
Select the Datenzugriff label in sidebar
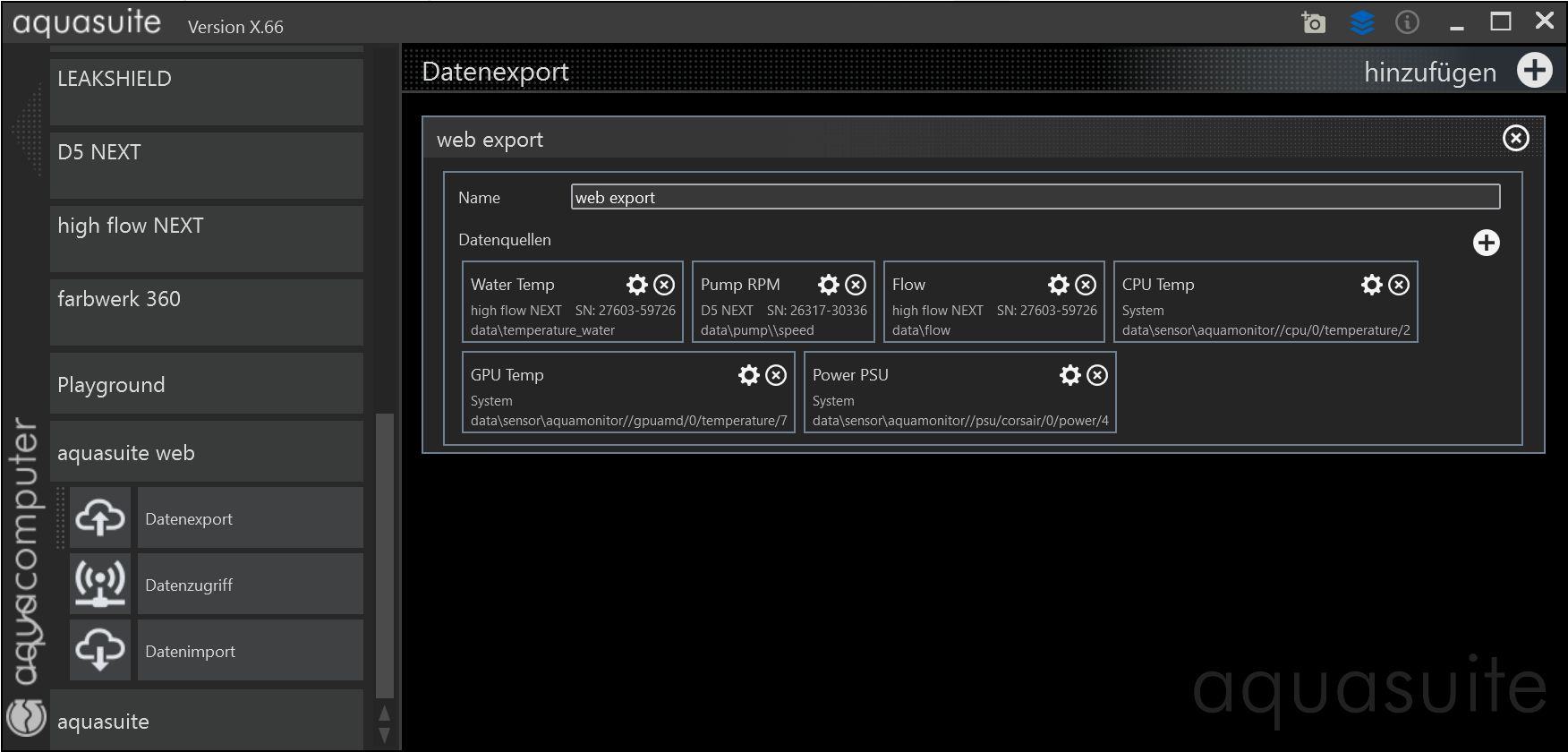(x=189, y=585)
